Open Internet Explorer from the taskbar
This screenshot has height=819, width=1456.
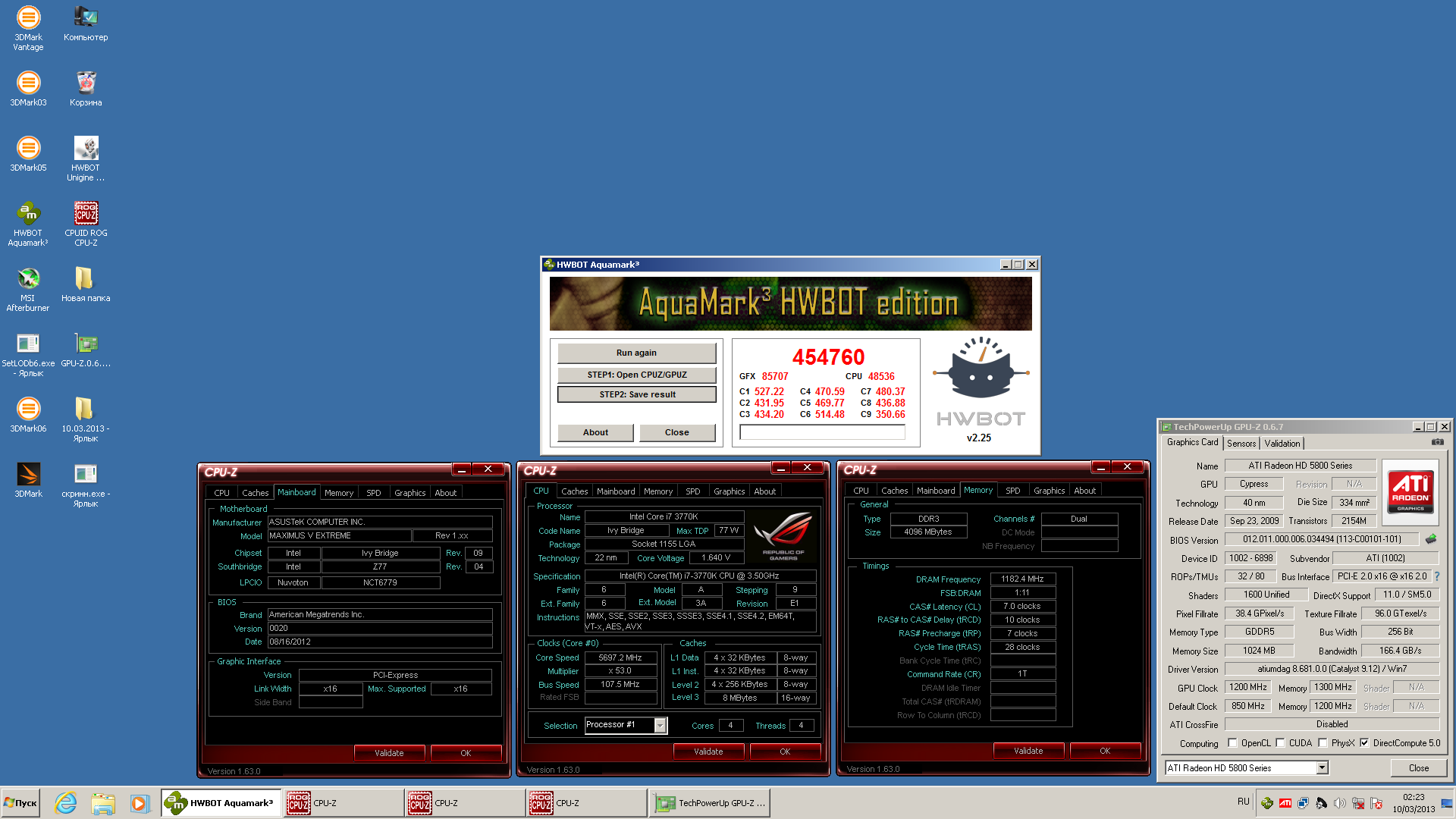66,803
